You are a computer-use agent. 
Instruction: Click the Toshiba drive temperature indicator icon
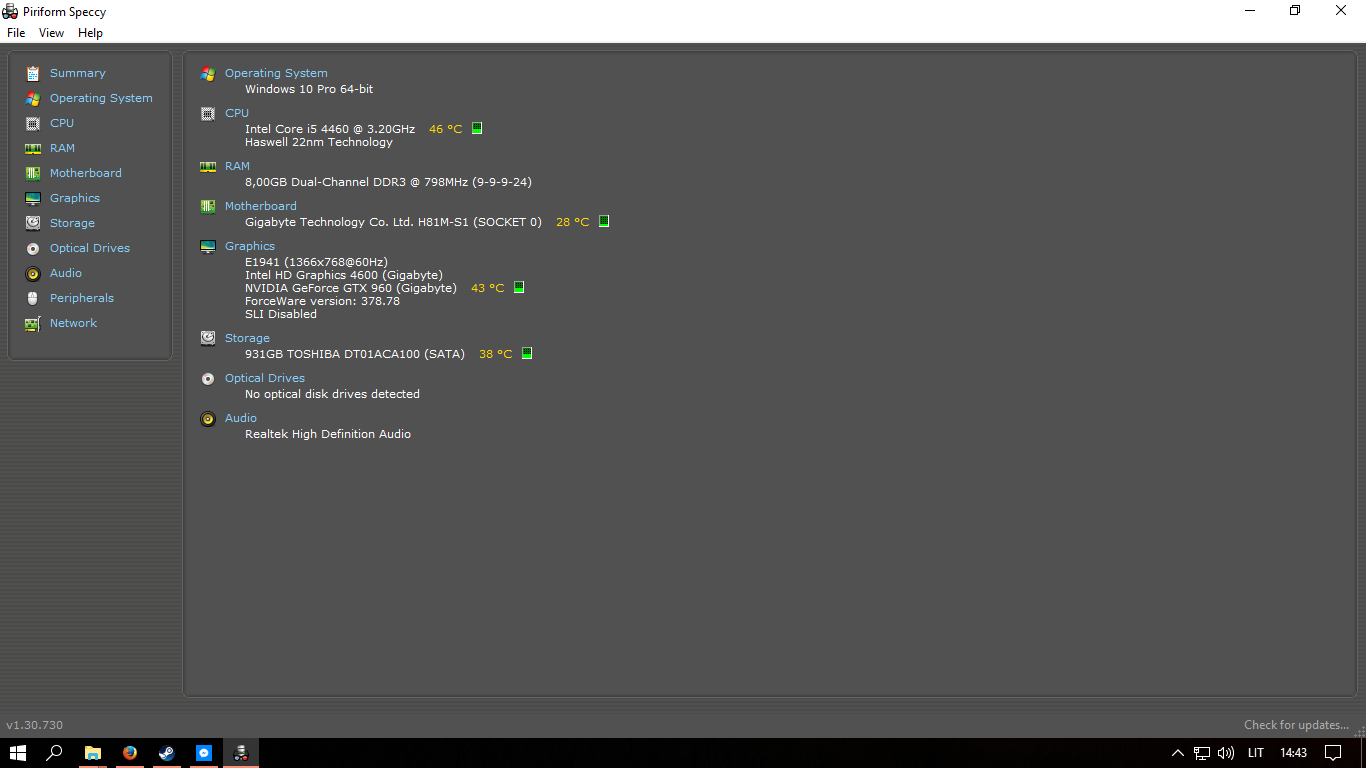click(527, 353)
